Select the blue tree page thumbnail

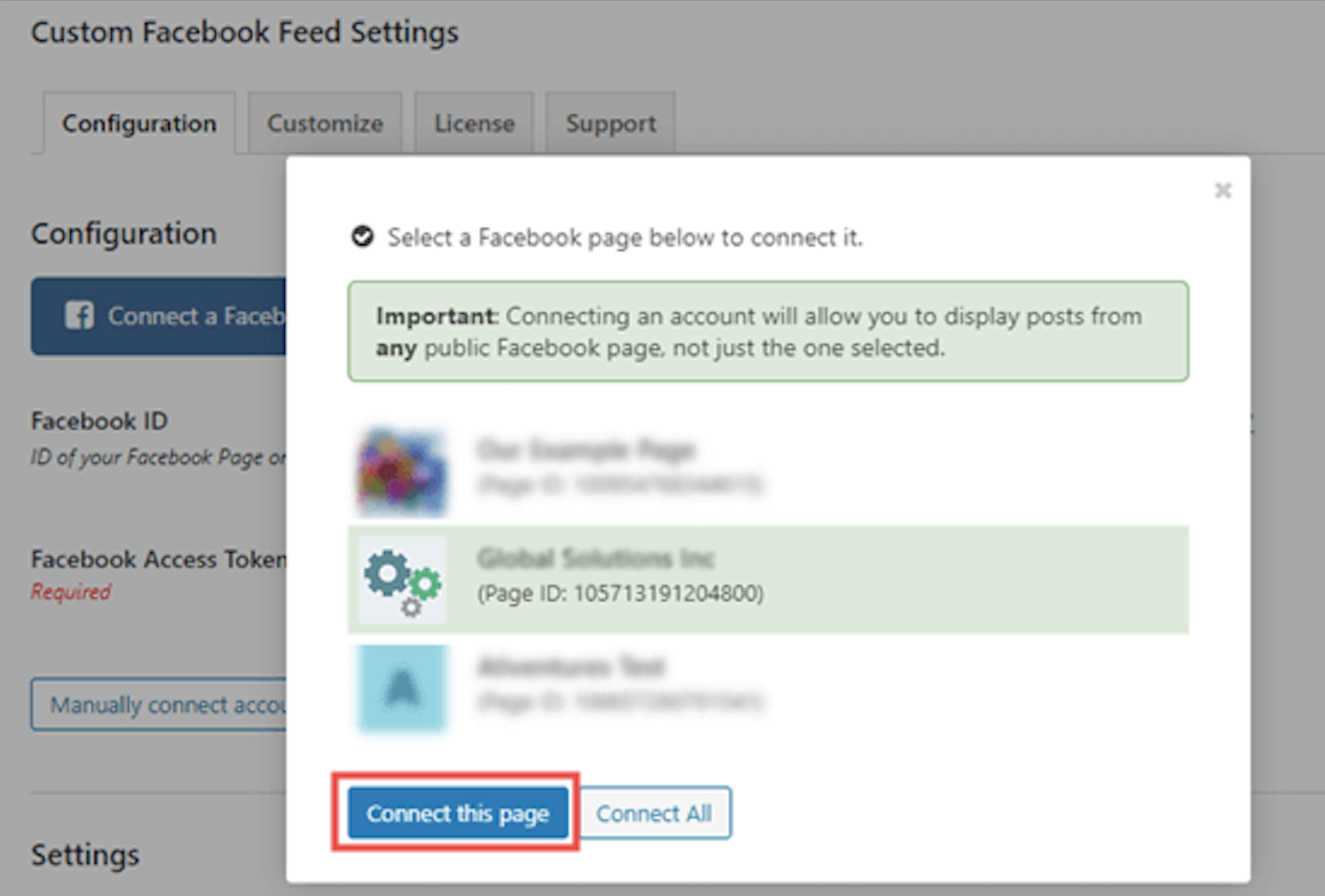pos(402,689)
